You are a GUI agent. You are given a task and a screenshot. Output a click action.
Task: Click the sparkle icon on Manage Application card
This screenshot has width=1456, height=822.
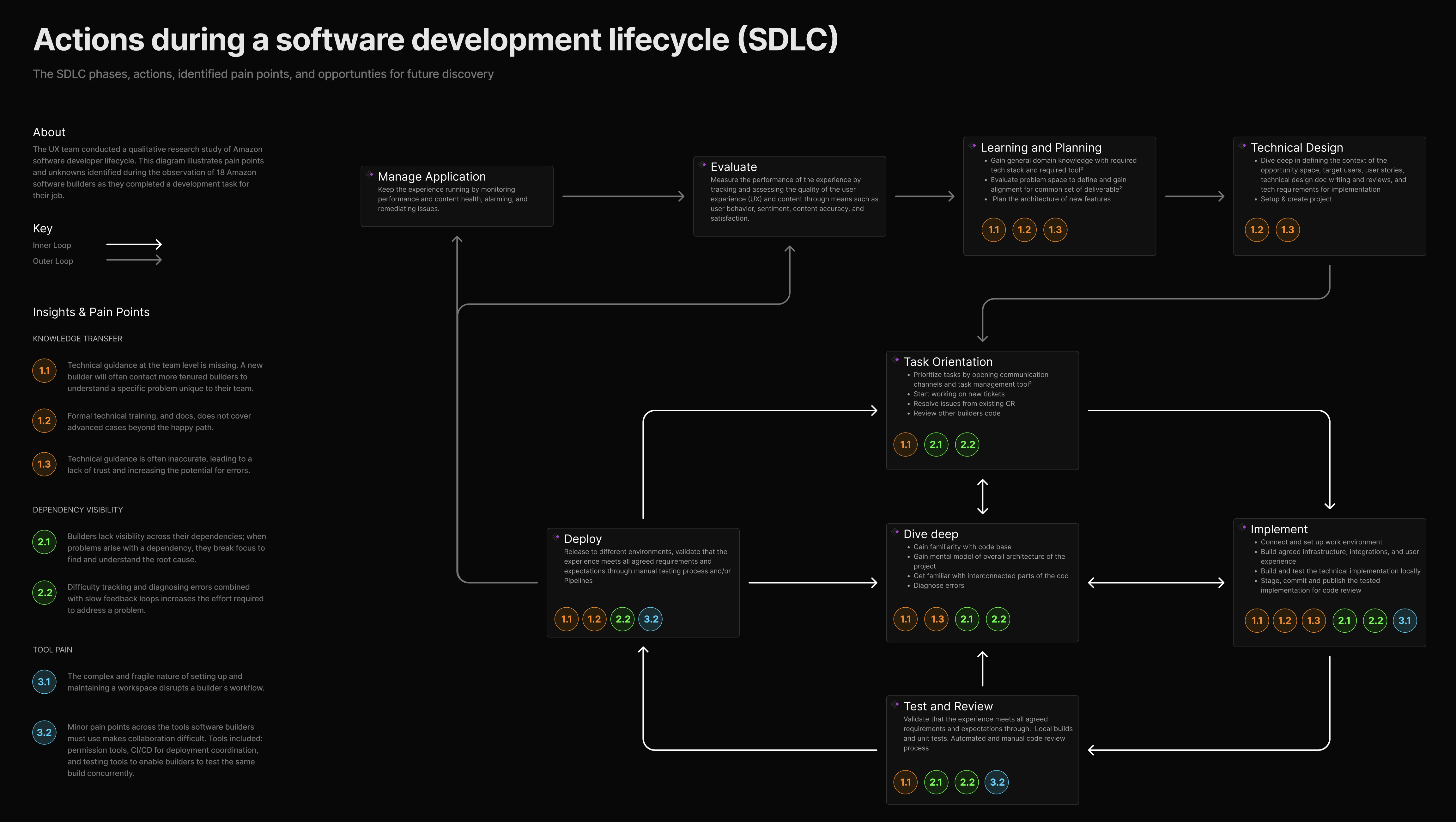370,174
